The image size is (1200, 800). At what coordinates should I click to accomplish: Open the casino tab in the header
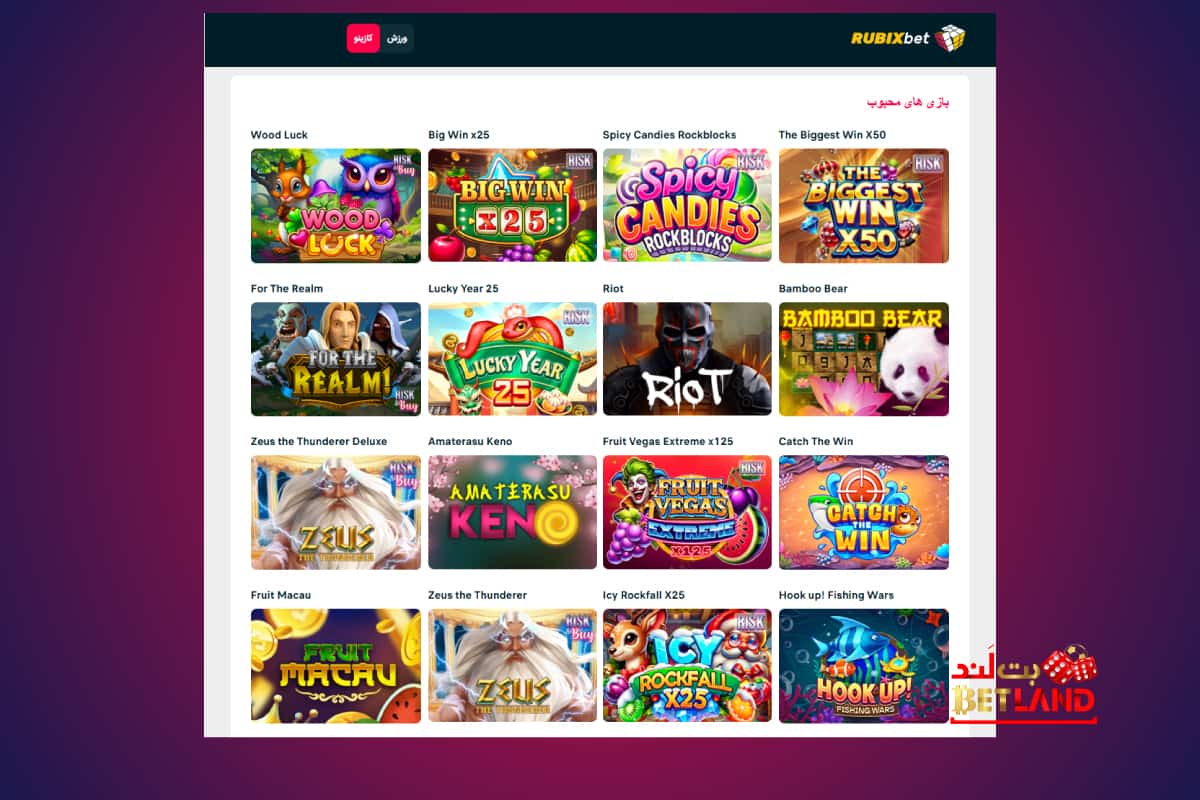click(x=363, y=38)
